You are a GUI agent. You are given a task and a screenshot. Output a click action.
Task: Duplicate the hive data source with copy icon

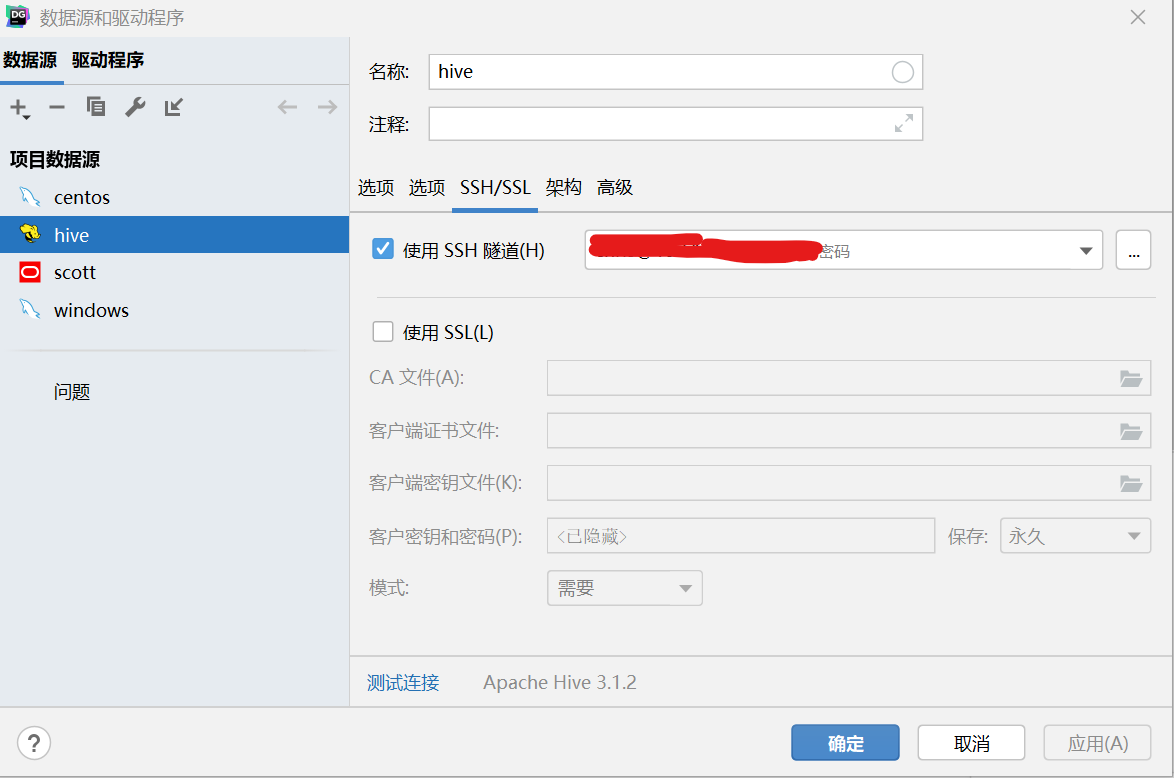point(95,107)
